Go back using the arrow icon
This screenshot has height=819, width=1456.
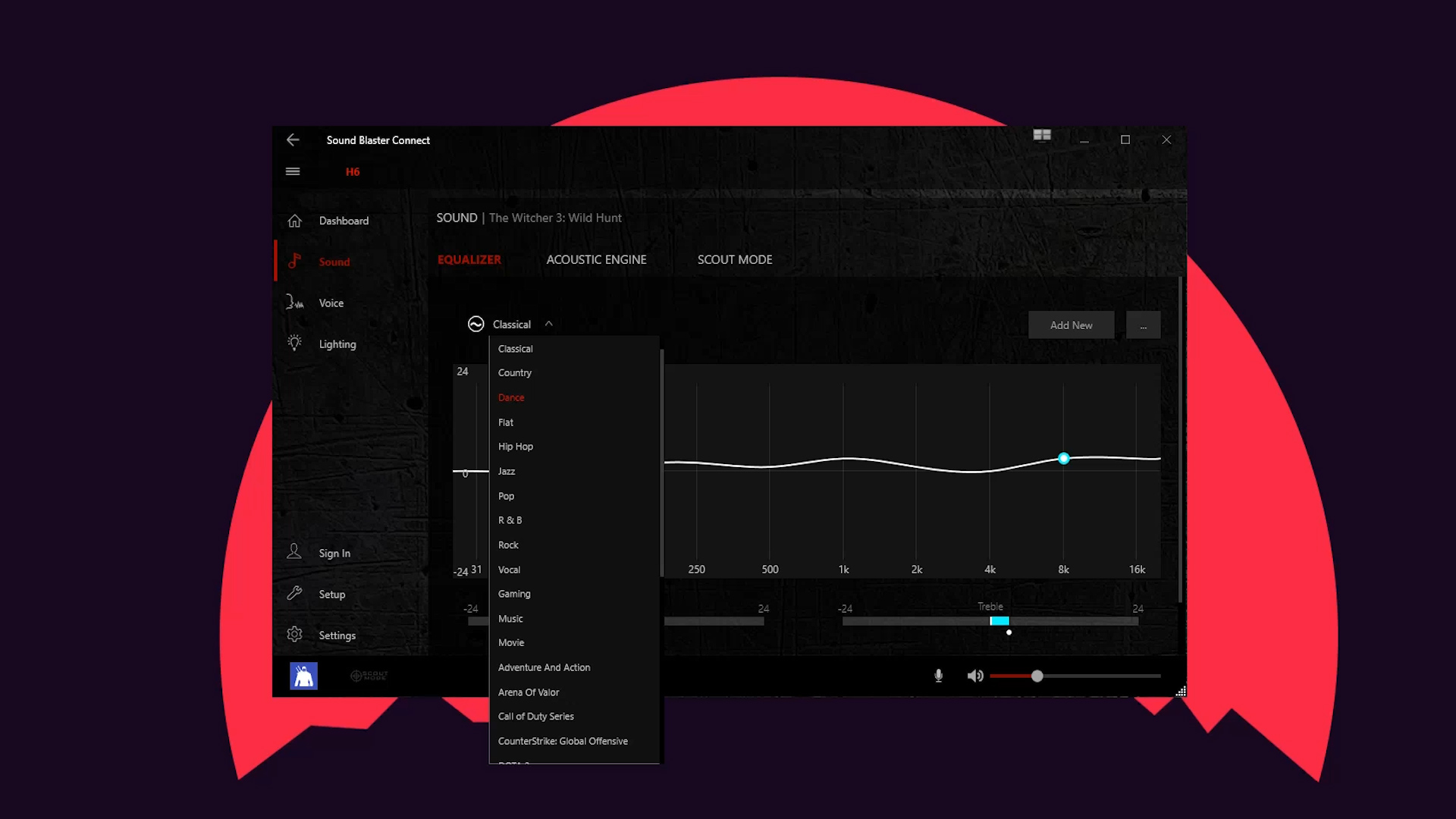click(293, 140)
